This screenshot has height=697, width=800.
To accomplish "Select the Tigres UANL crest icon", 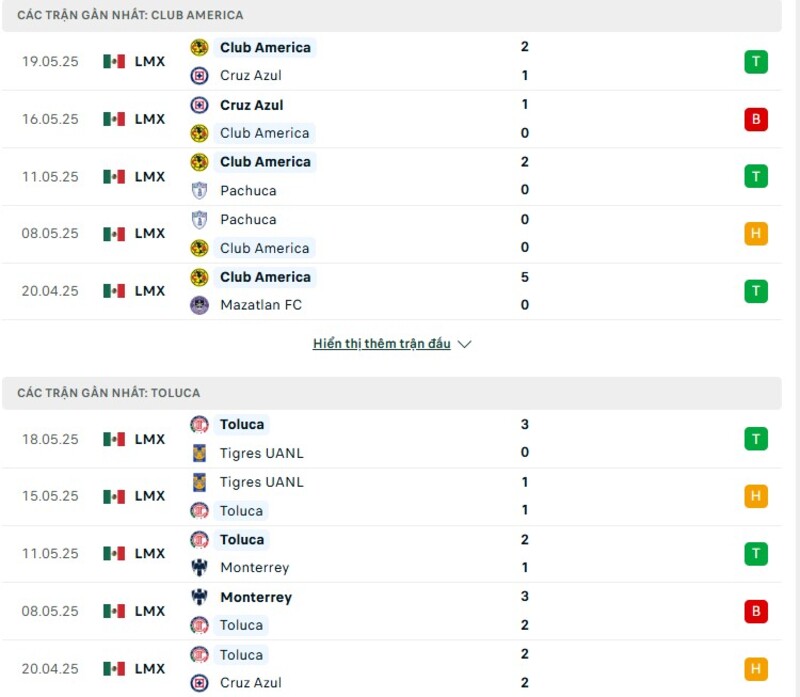I will [x=199, y=453].
